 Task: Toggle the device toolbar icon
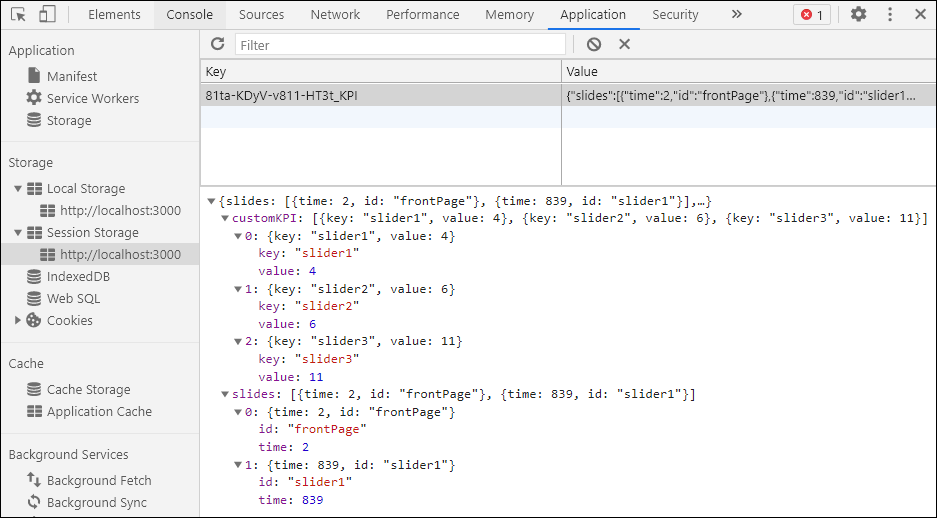coord(47,15)
